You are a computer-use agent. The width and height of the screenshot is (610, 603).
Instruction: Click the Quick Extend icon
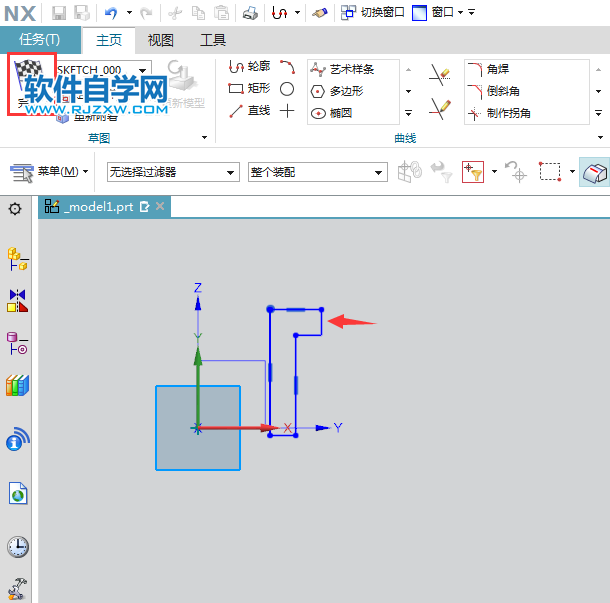[440, 109]
